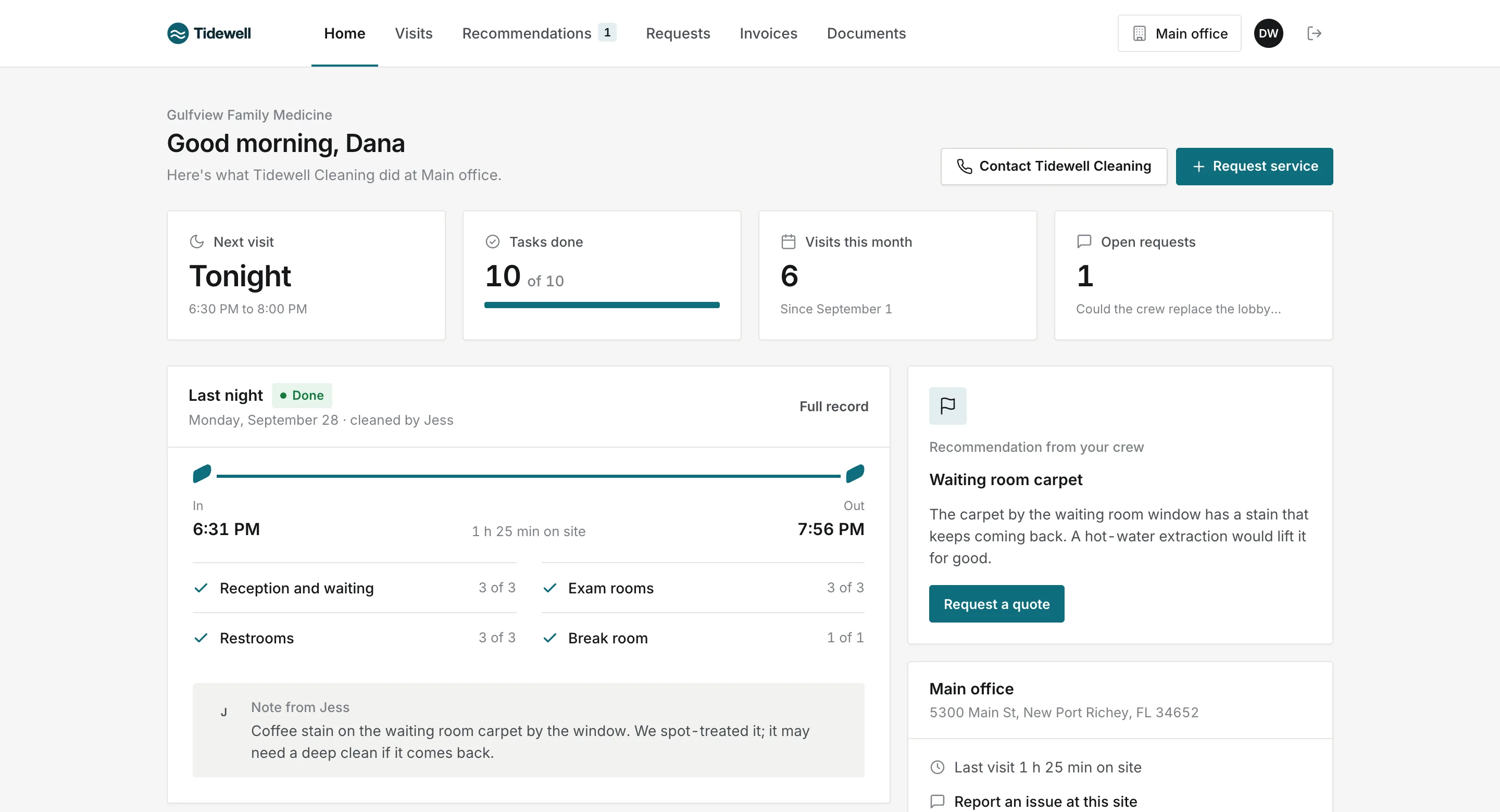Click the Done status badge
1500x812 pixels.
click(x=302, y=395)
